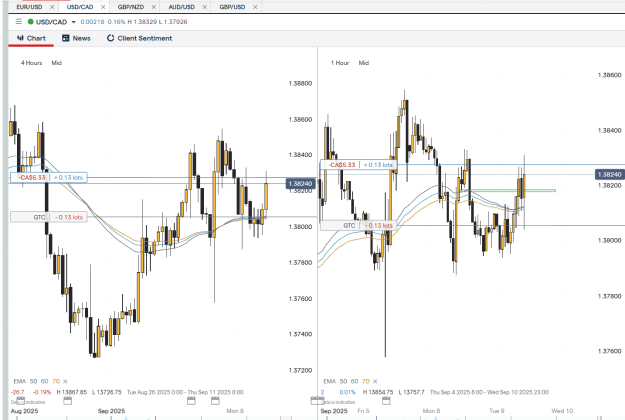Click the -0.13 lots order tag on the 1-hour chart
Image resolution: width=625 pixels, height=420 pixels.
click(378, 226)
